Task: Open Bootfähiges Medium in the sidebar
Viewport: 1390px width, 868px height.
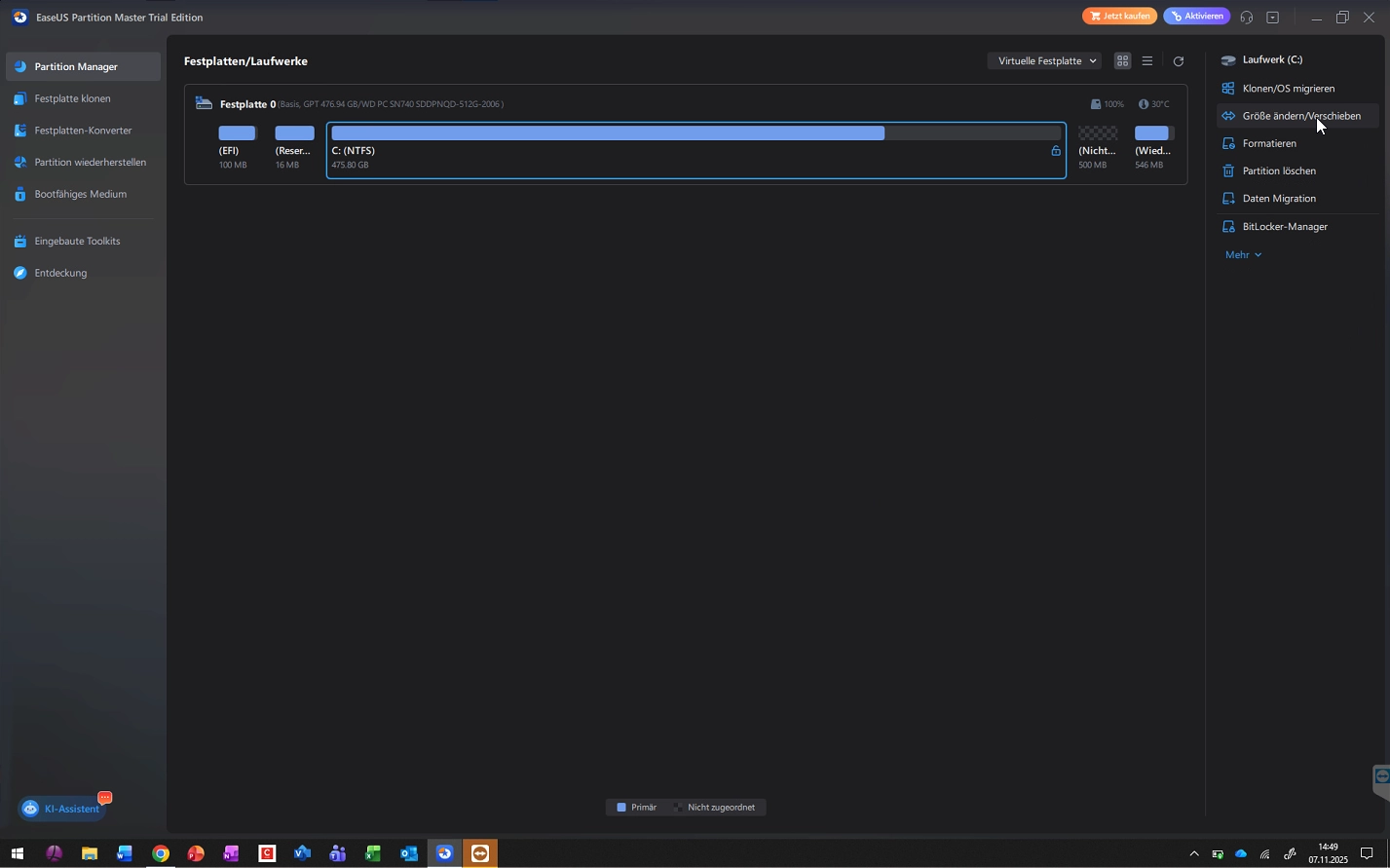Action: coord(80,194)
